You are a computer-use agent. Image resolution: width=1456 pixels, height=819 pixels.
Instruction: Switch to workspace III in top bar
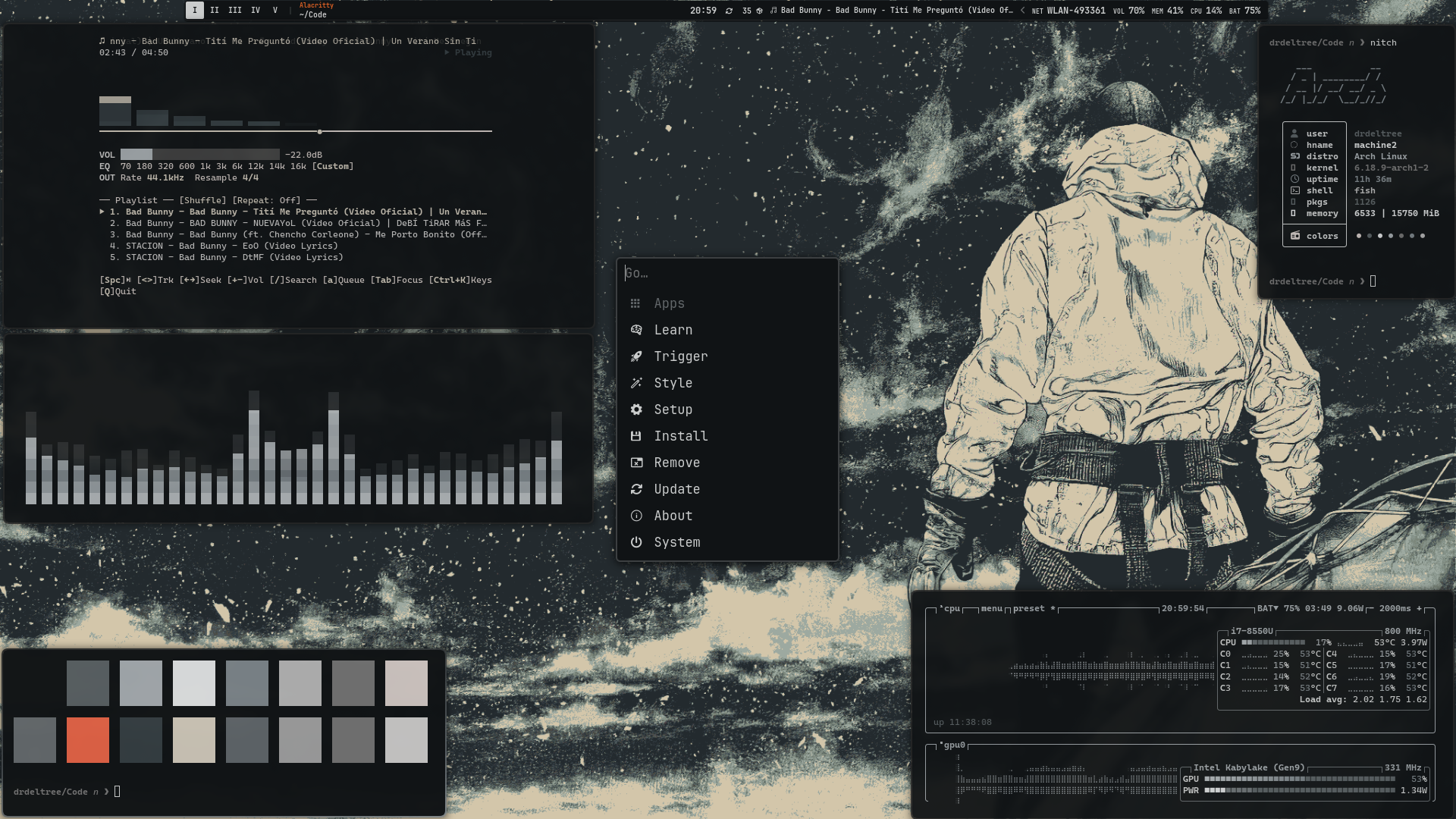pyautogui.click(x=235, y=10)
